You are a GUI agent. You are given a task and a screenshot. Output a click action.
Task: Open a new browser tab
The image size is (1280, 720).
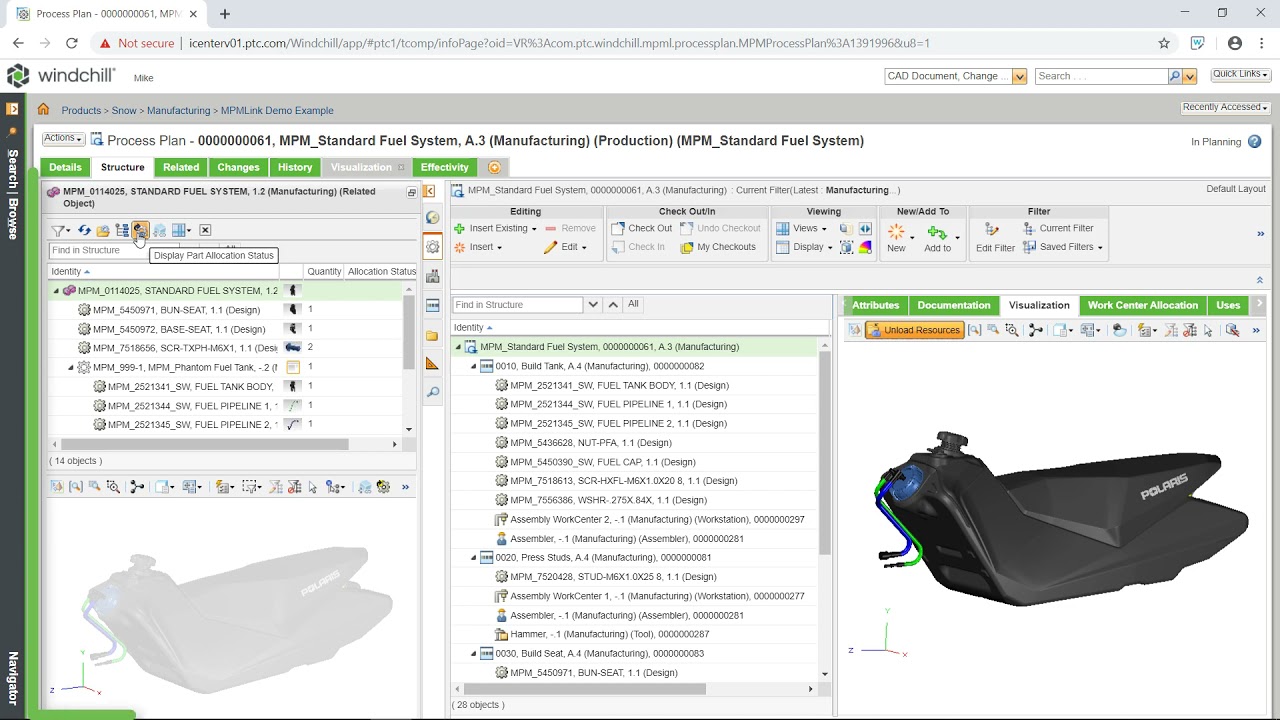click(225, 14)
